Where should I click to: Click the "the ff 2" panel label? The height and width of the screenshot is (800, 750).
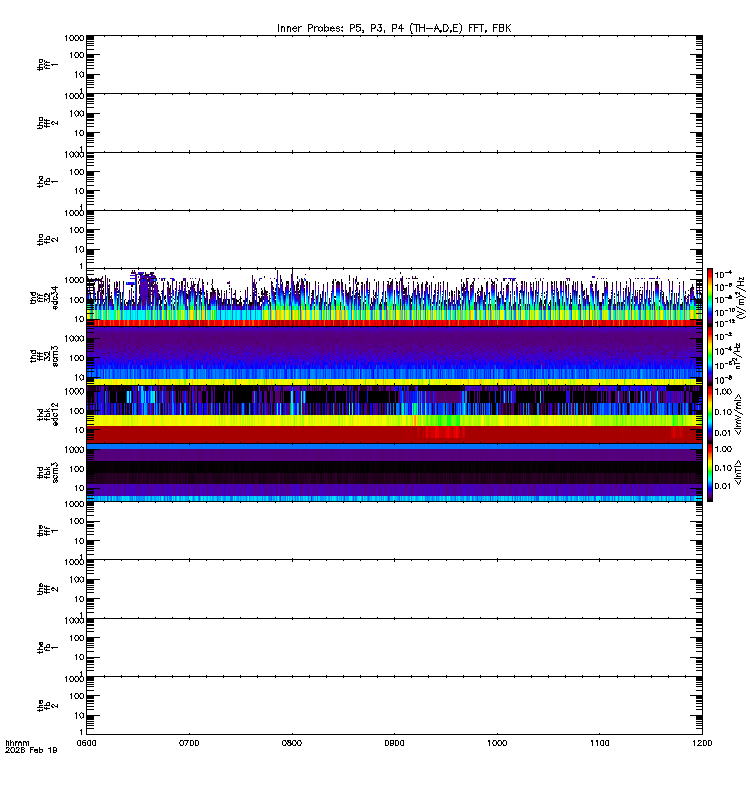47,589
